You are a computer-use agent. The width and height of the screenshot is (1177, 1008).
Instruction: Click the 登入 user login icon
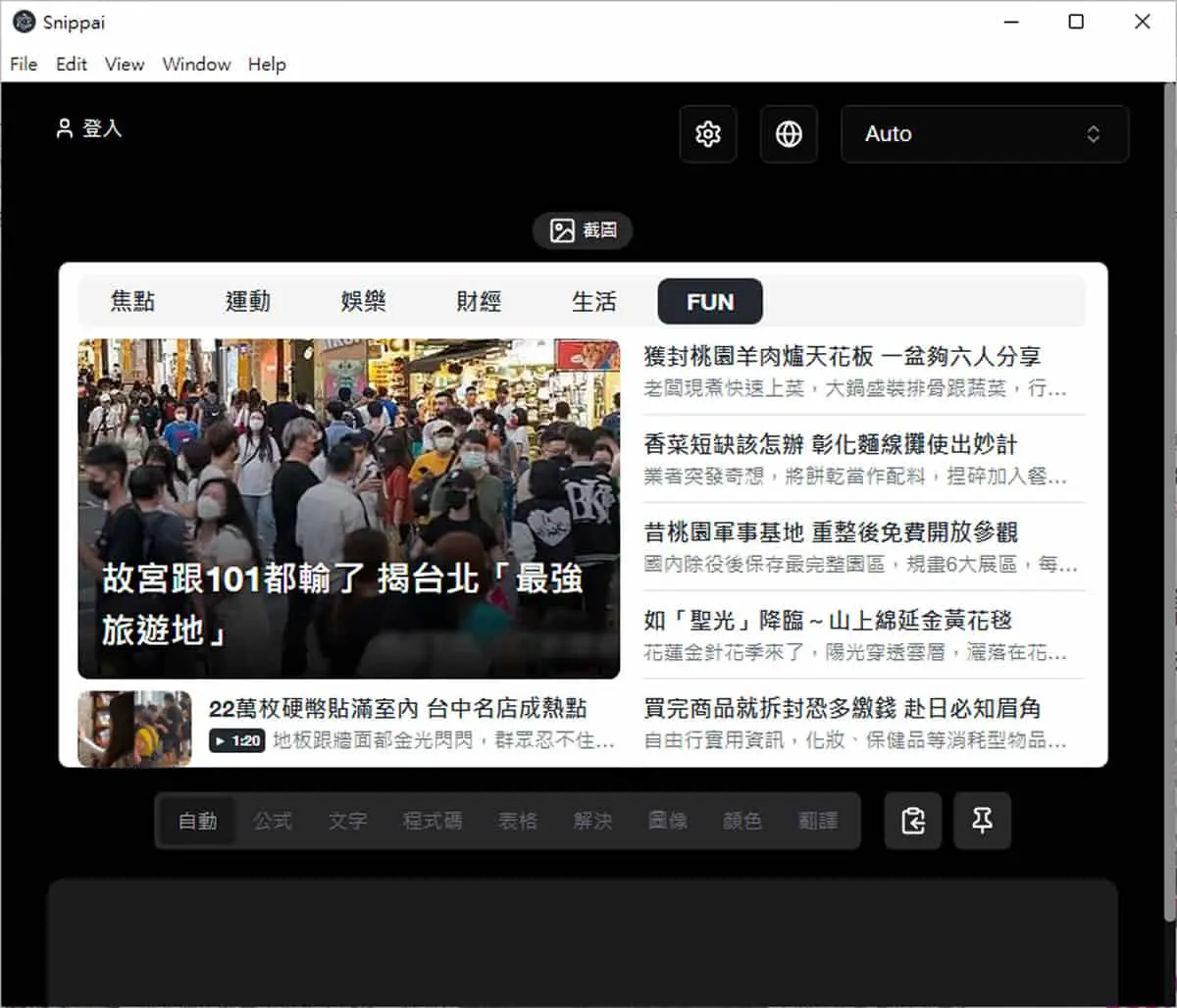(x=65, y=129)
